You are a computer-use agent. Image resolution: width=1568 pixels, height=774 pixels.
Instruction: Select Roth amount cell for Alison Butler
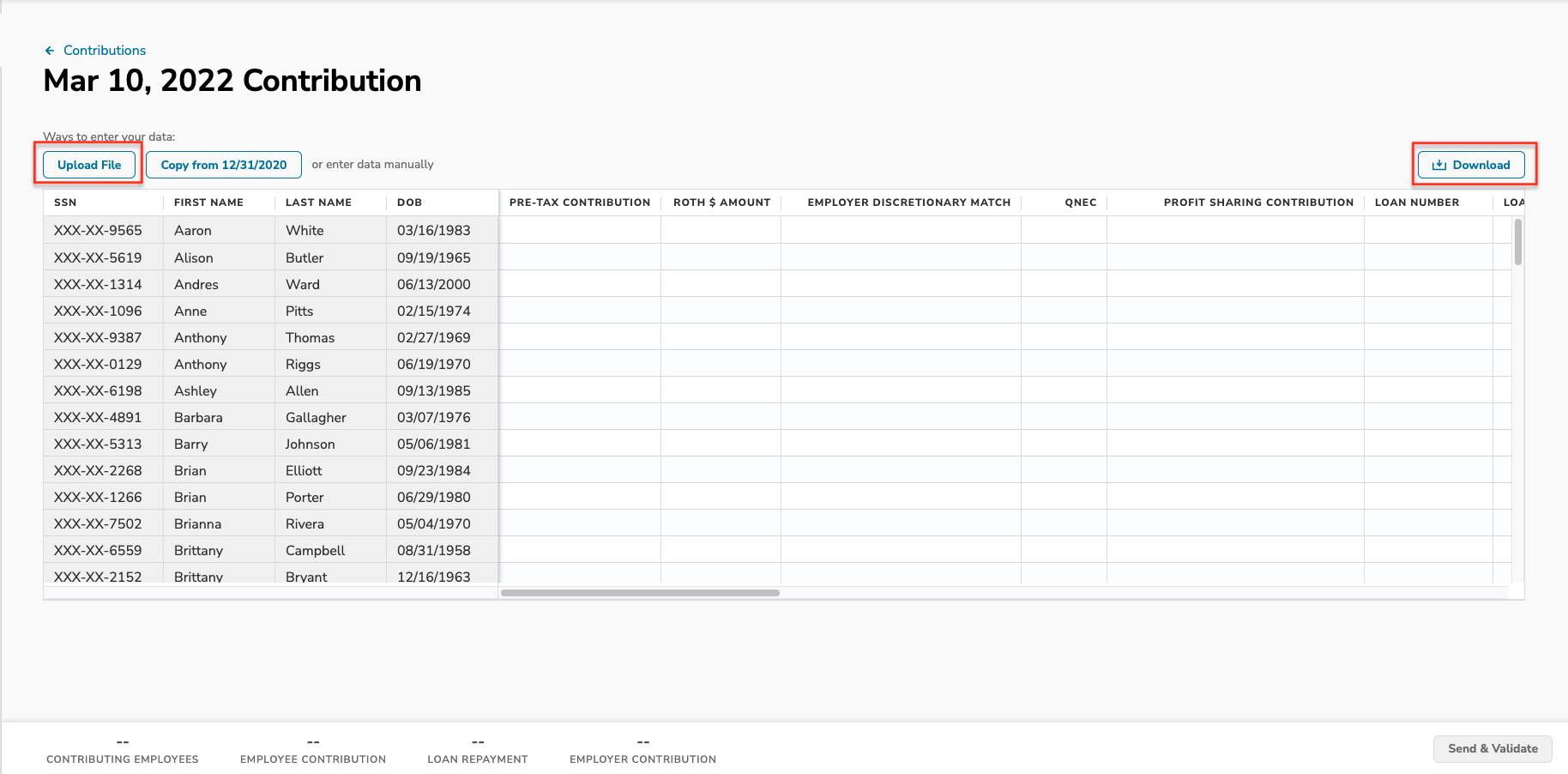click(721, 257)
